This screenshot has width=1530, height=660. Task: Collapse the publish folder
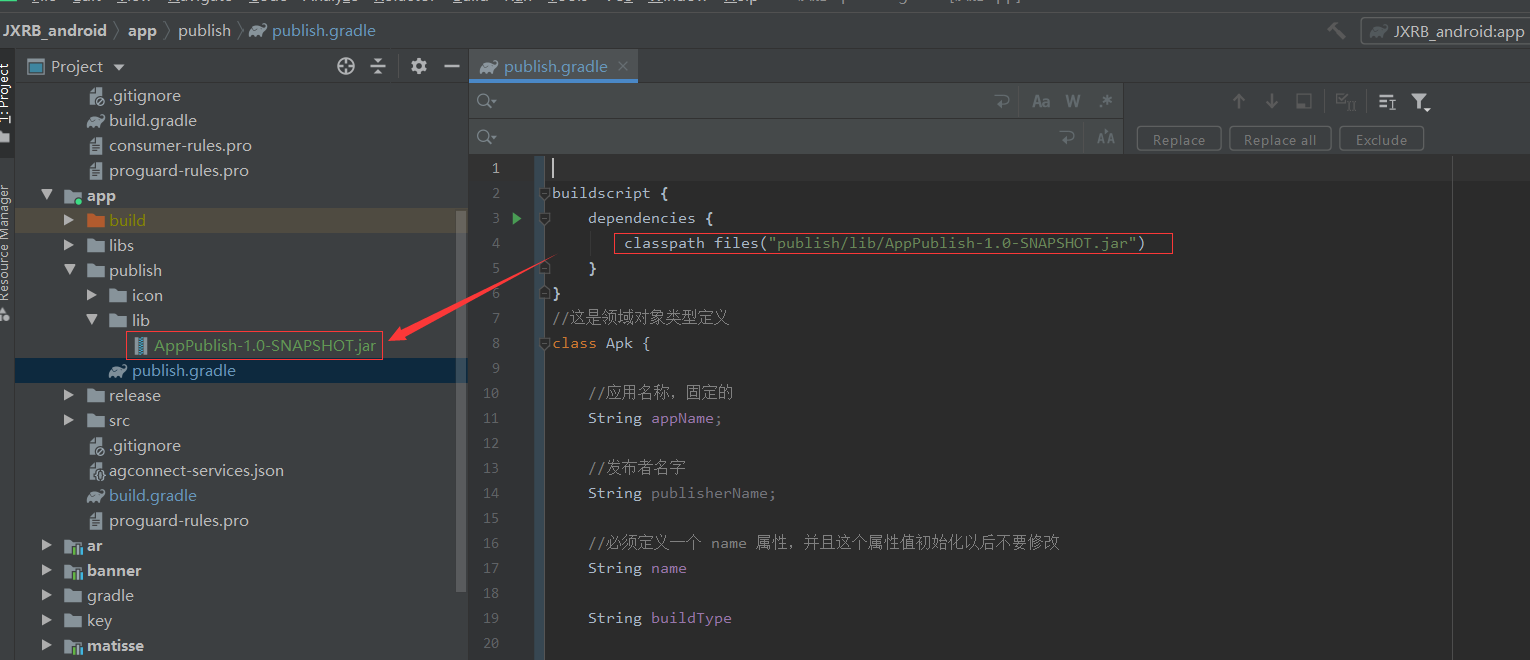(x=69, y=270)
